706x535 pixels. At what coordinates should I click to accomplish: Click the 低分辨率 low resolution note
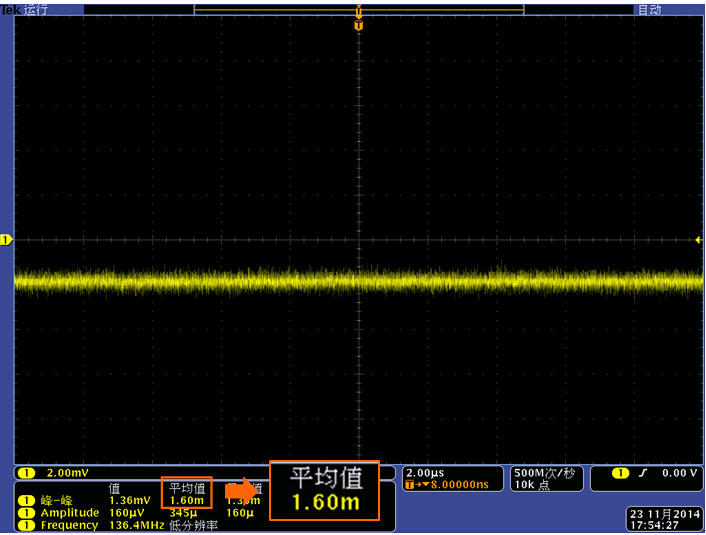coord(194,526)
